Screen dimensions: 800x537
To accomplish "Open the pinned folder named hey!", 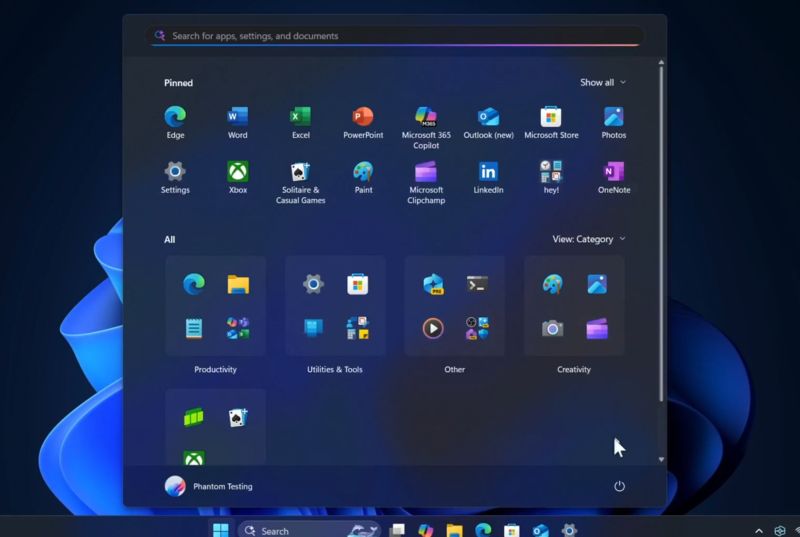I will [551, 177].
